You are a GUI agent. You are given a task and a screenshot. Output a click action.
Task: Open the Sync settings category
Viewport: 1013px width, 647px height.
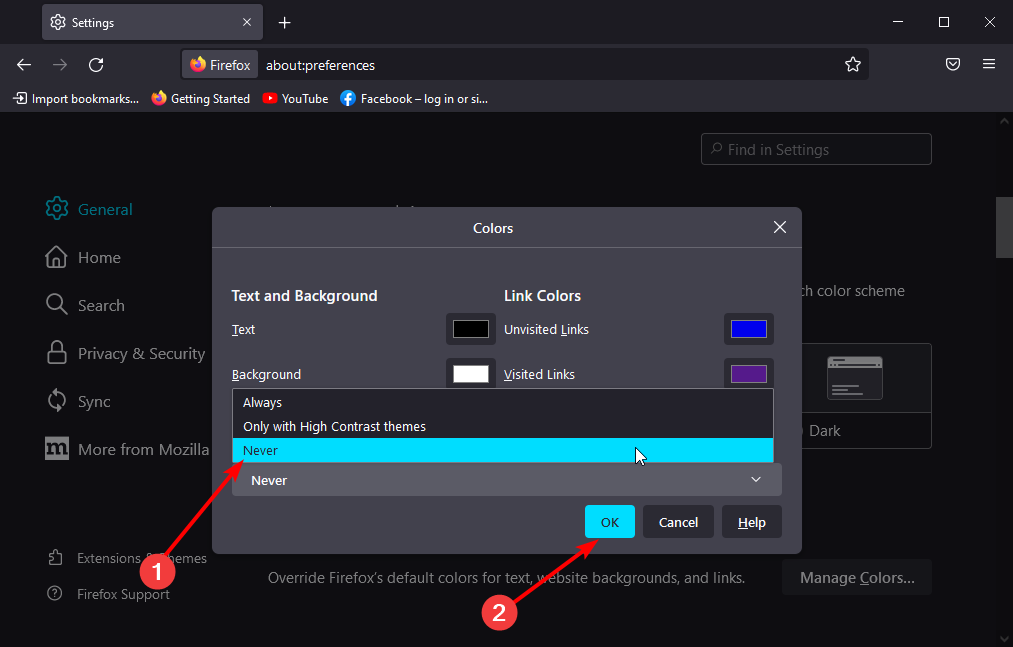[78, 401]
